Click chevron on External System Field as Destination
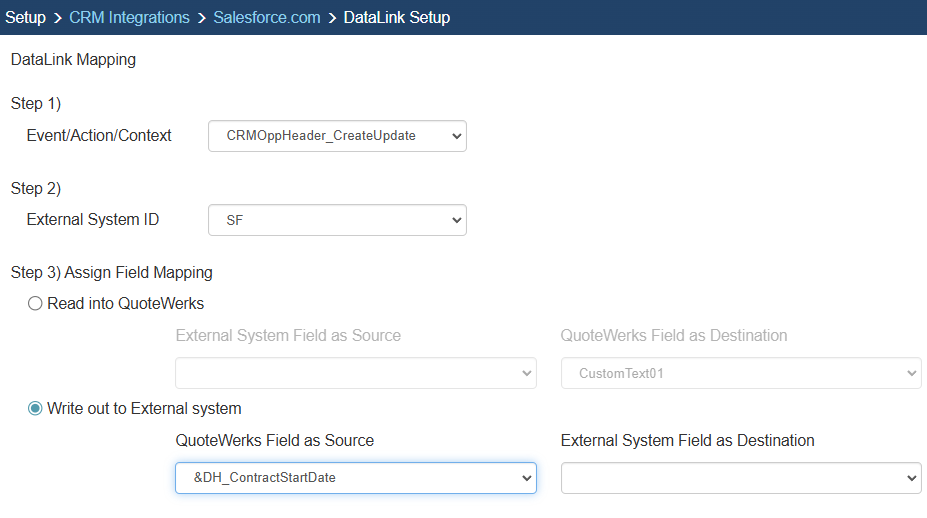Screen dimensions: 927x518 pos(910,479)
